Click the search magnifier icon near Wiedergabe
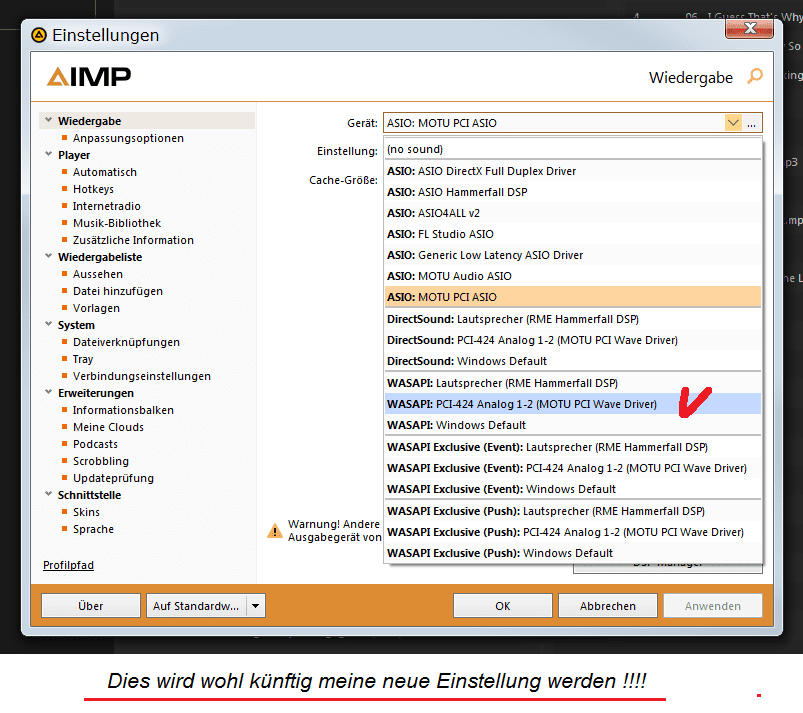The width and height of the screenshot is (803, 713). point(754,77)
